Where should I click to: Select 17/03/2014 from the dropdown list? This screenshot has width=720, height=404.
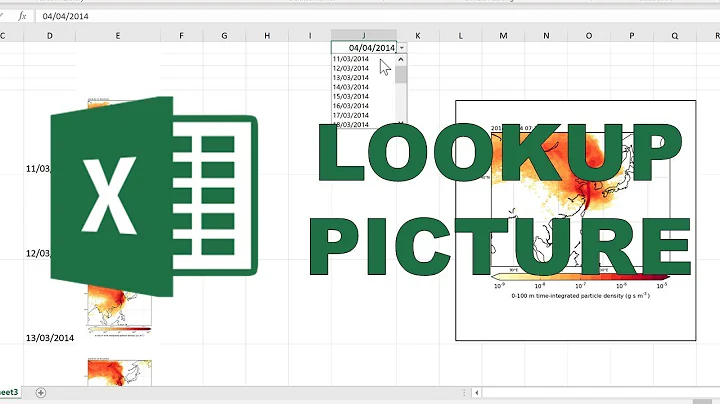point(350,115)
